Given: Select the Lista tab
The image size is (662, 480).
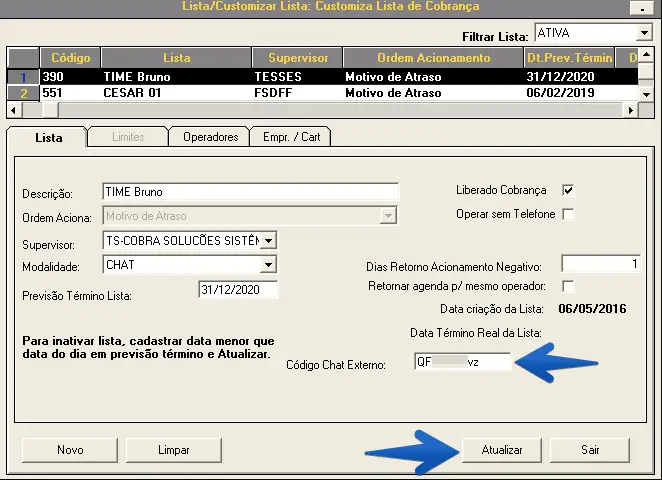Looking at the screenshot, I should (x=48, y=137).
